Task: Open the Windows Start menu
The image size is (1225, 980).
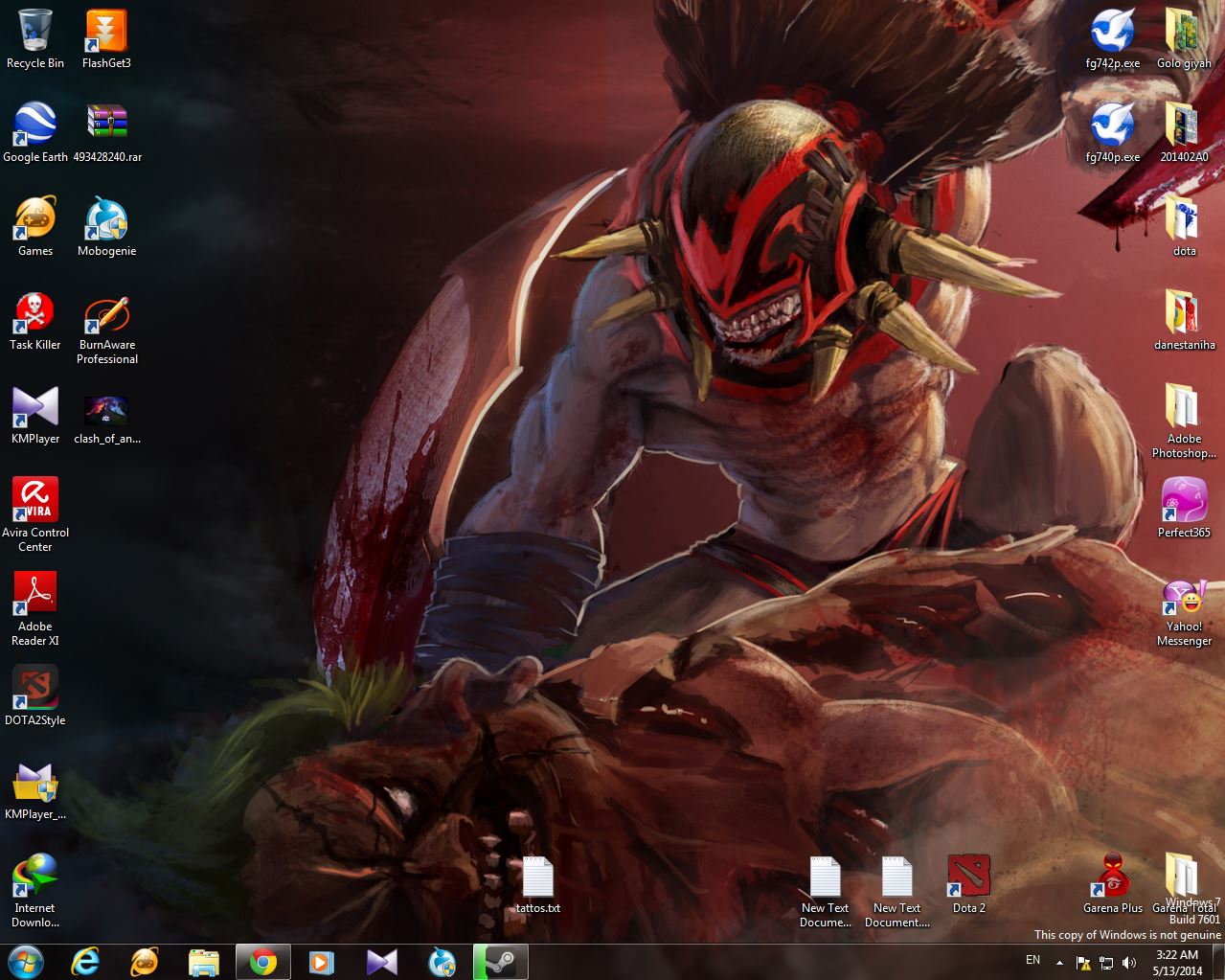Action: click(25, 962)
